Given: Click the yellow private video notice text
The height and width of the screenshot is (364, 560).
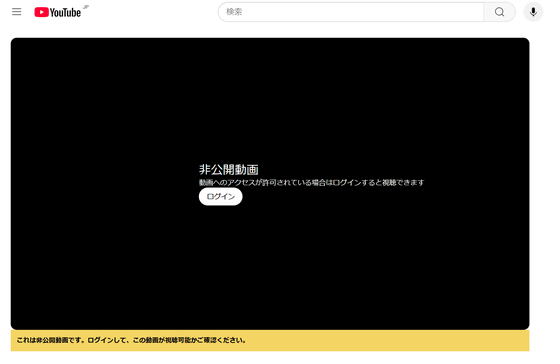Looking at the screenshot, I should (131, 340).
